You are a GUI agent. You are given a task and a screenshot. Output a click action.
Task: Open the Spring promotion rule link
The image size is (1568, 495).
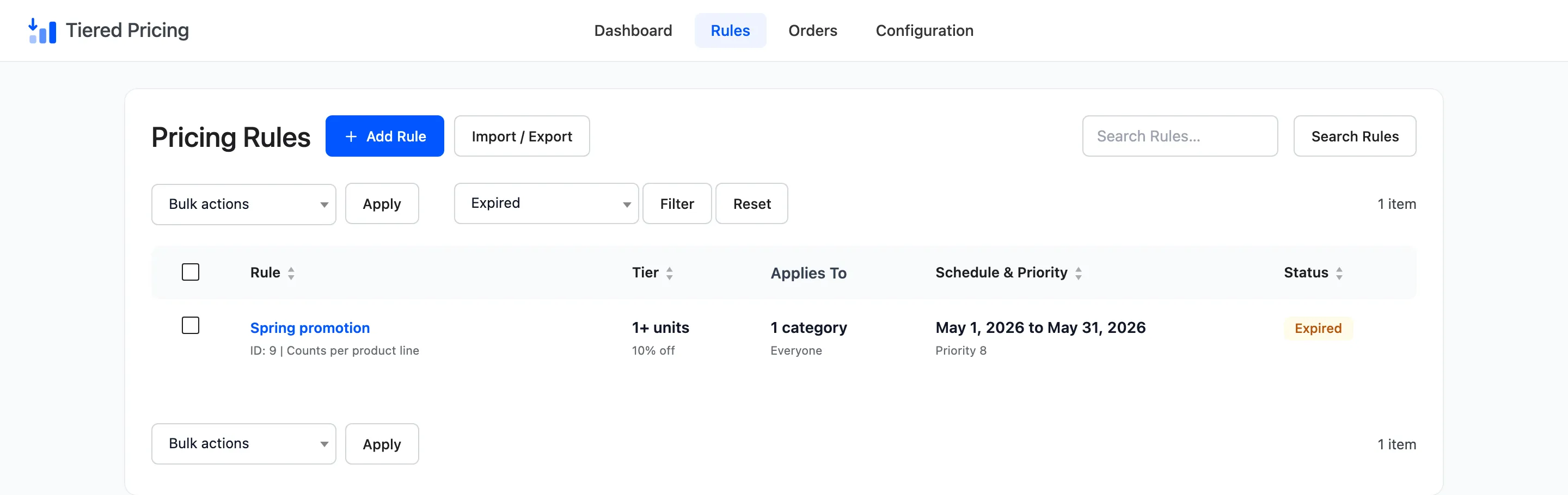pyautogui.click(x=310, y=328)
